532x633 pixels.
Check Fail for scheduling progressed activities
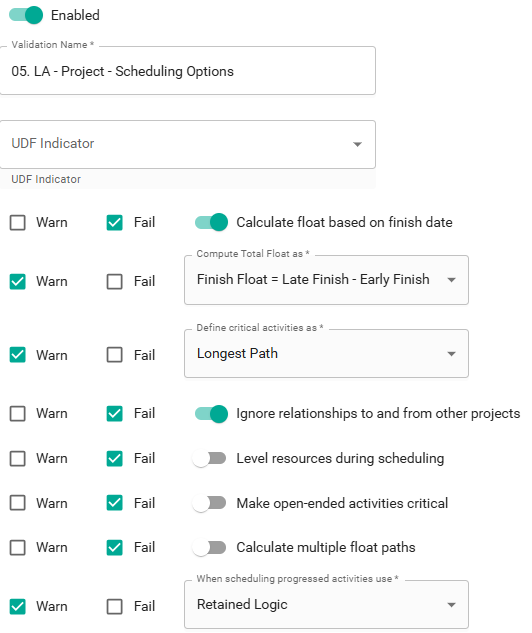click(115, 606)
